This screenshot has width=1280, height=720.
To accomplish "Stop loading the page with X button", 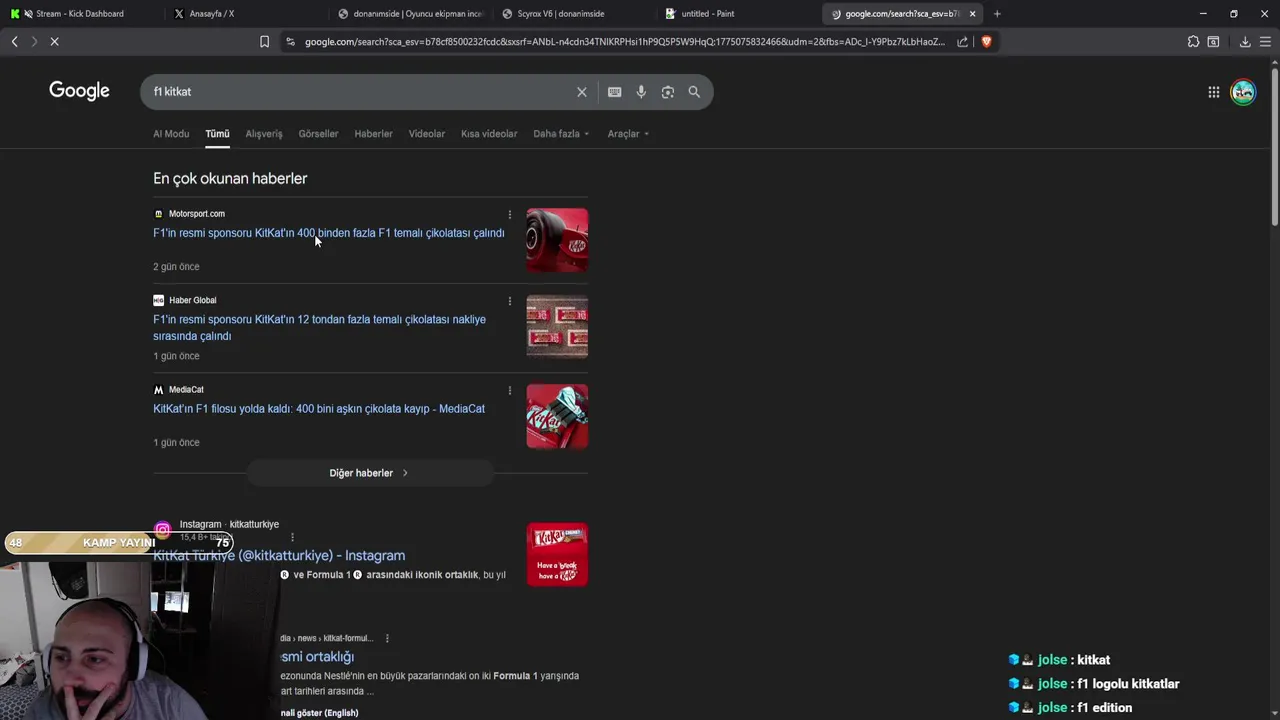I will [54, 42].
